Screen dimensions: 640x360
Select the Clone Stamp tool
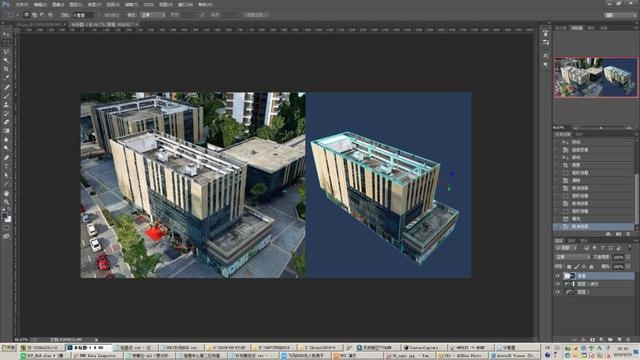[x=6, y=105]
